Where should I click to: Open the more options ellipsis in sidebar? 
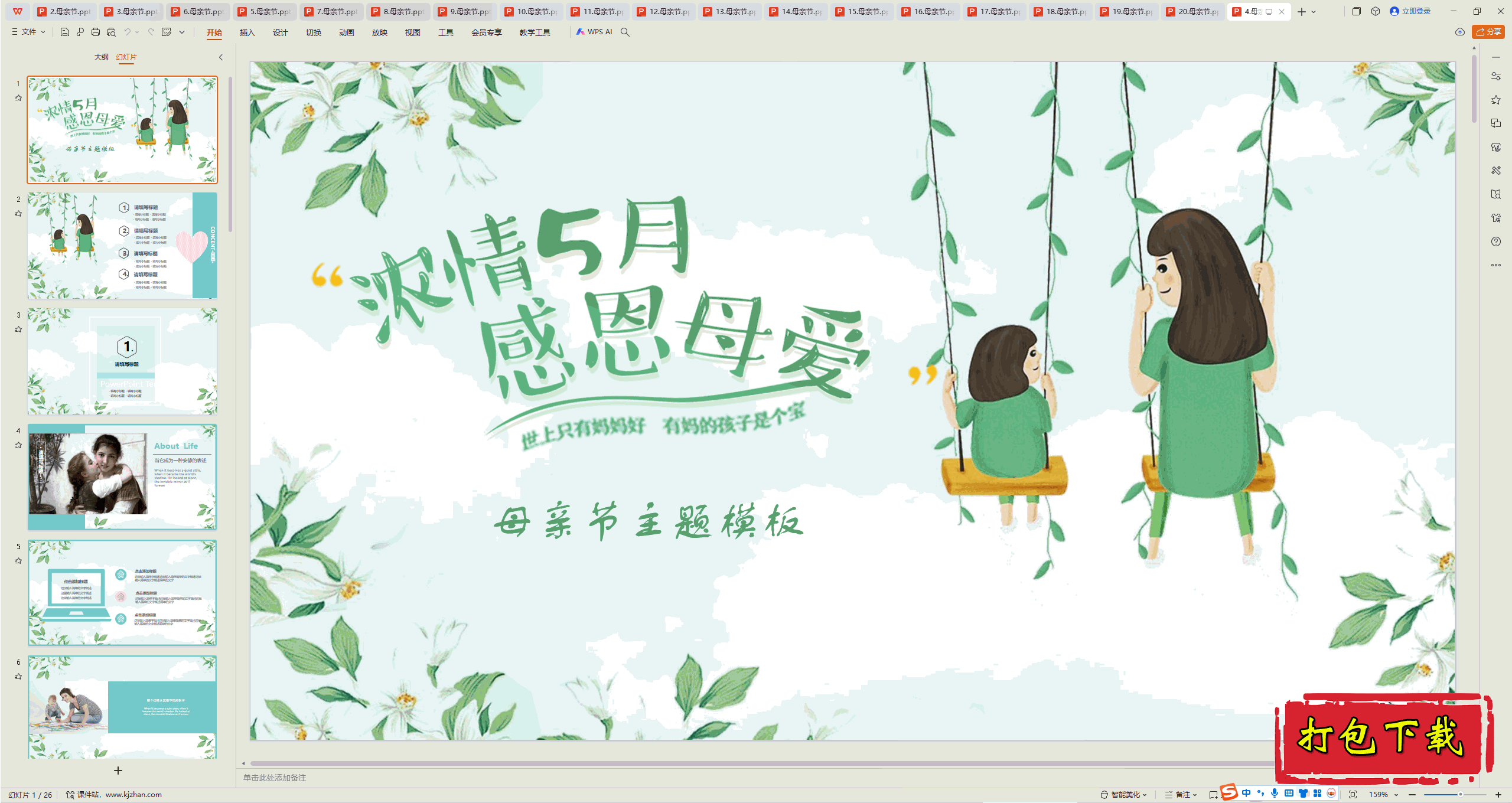click(1496, 265)
